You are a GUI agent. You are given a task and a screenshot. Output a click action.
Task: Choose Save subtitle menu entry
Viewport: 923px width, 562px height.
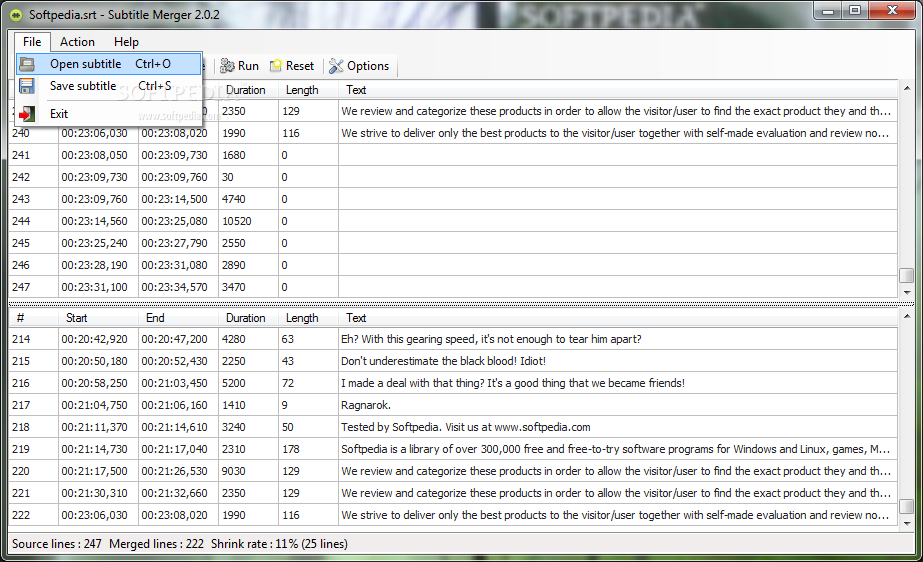coord(108,86)
